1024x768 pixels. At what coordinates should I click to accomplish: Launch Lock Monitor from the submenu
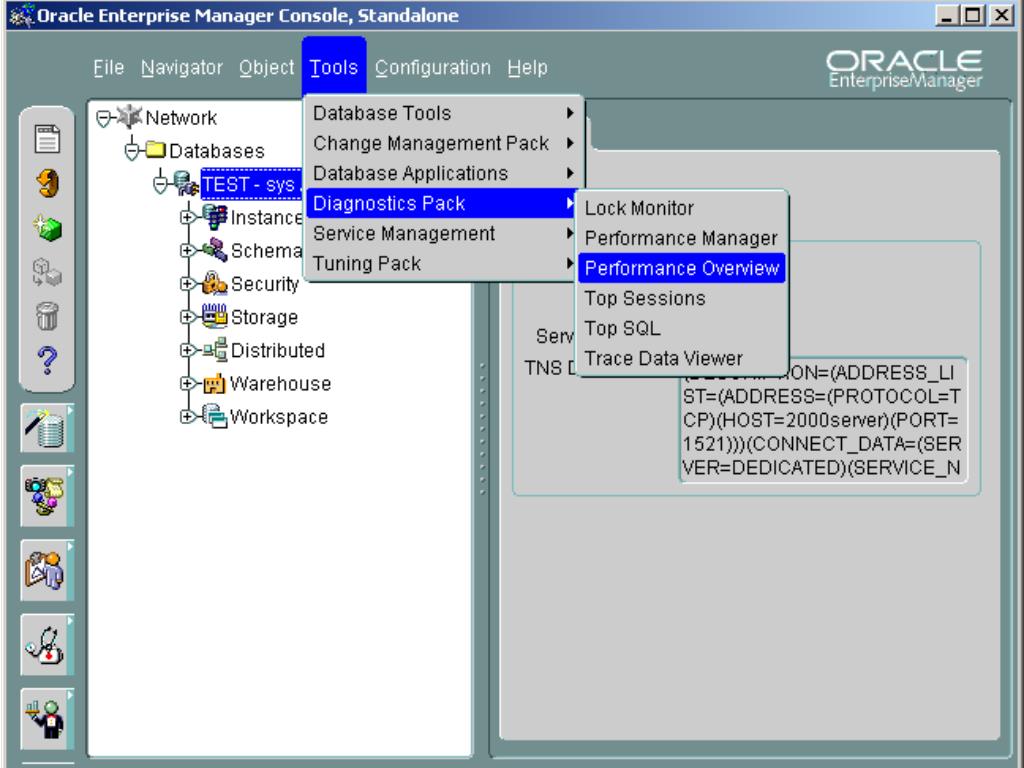point(682,208)
